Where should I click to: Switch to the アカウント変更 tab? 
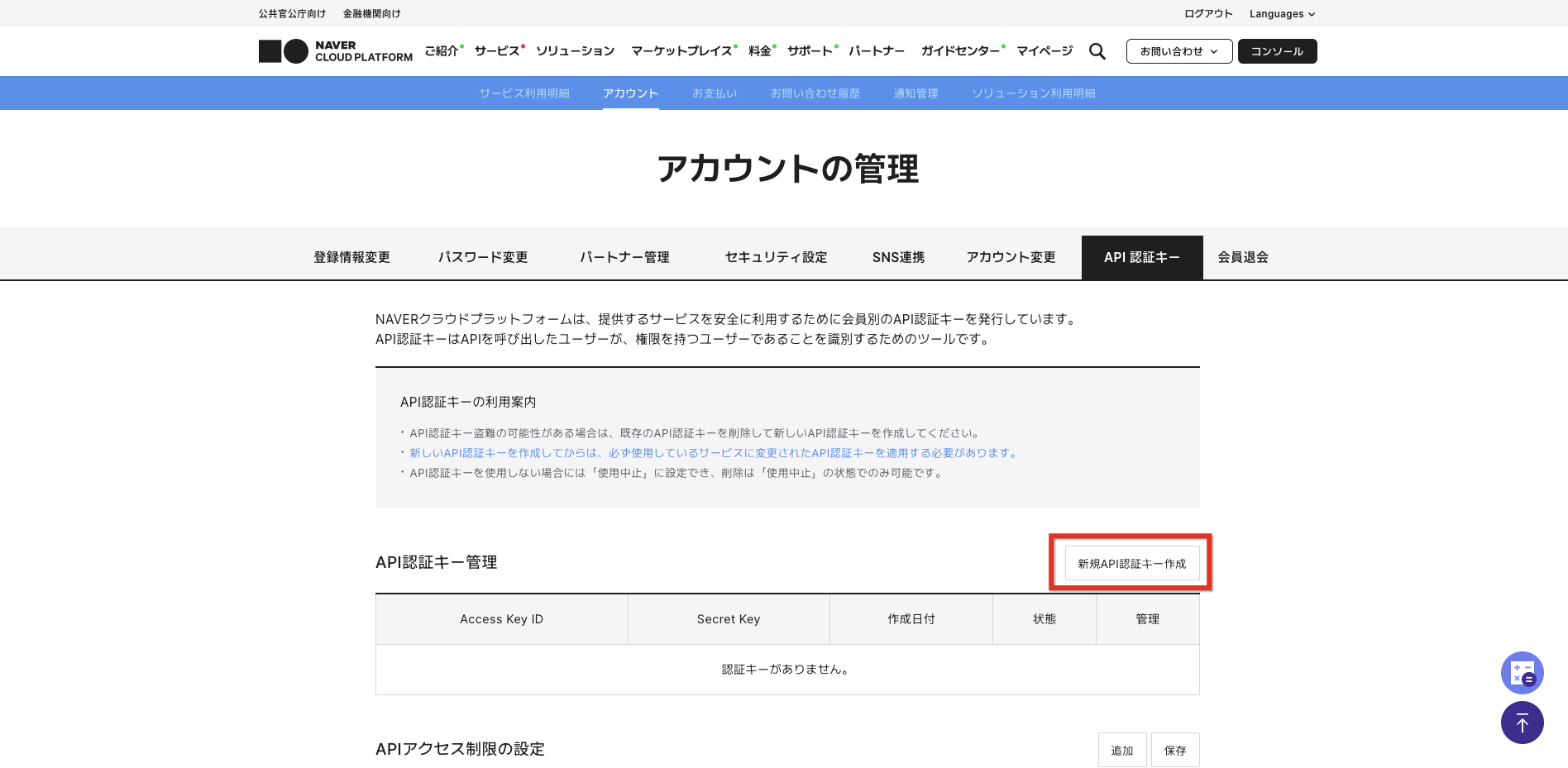pos(1011,257)
